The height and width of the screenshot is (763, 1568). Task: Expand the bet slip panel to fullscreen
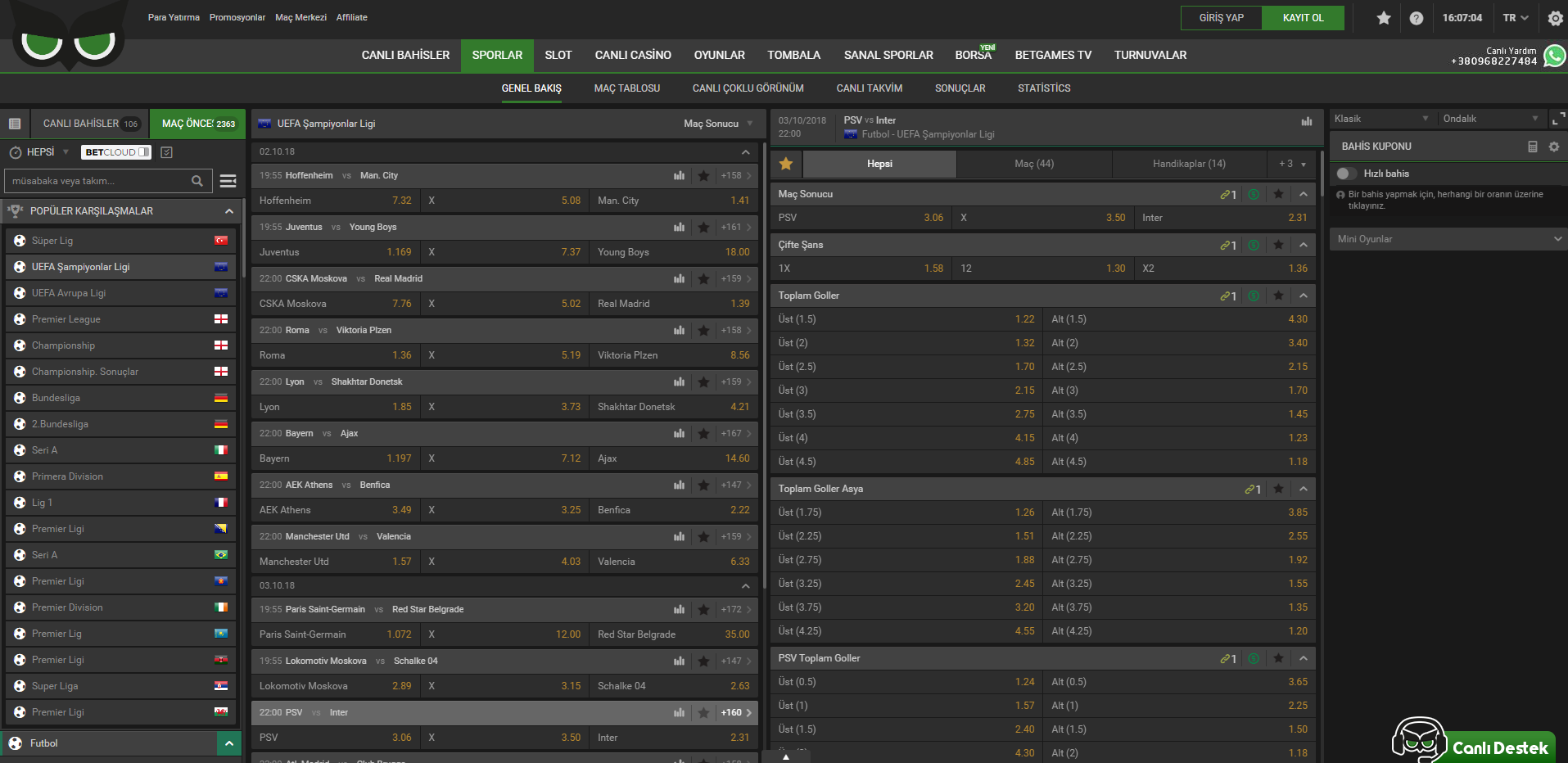(x=1558, y=120)
